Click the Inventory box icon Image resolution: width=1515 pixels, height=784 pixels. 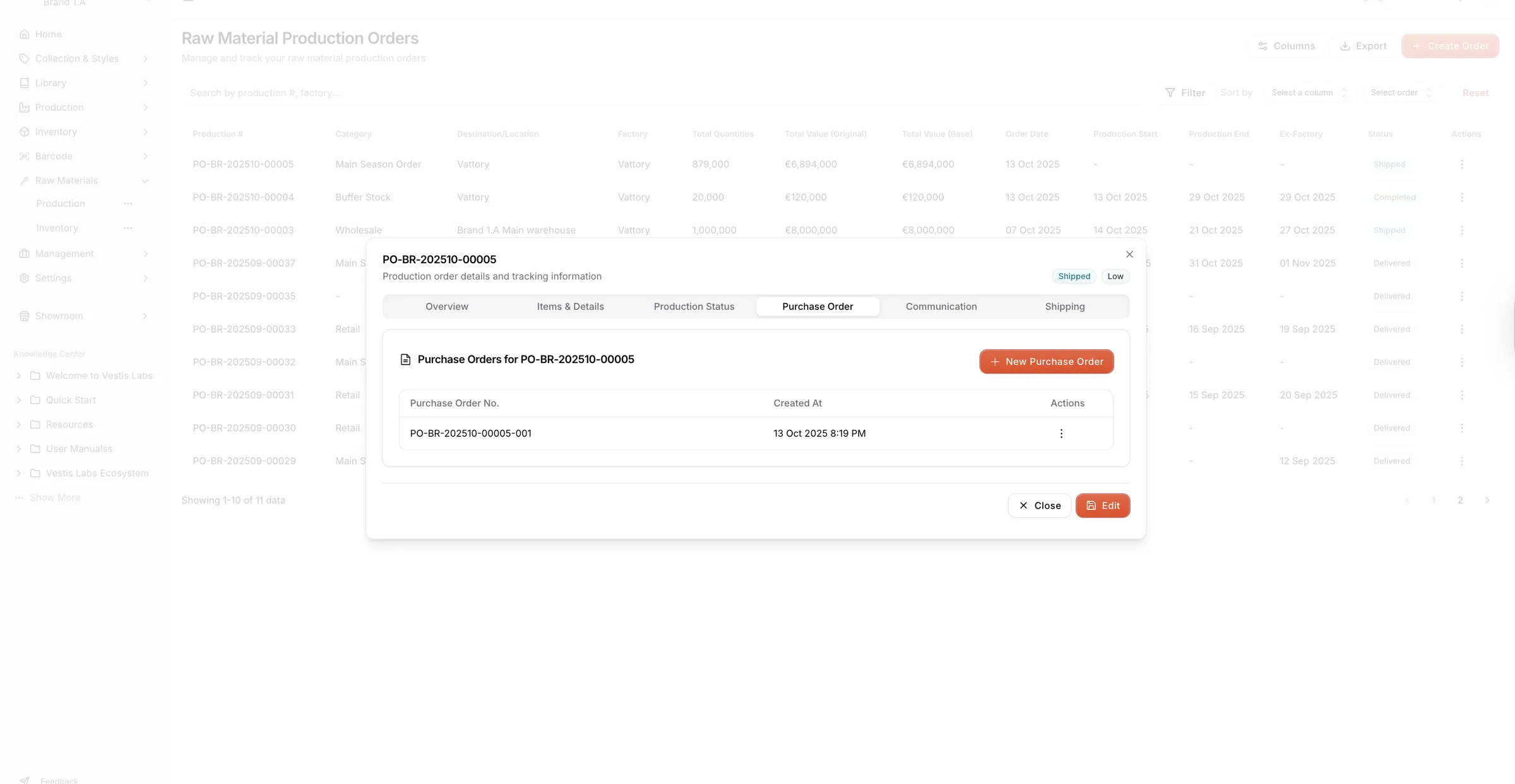tap(25, 132)
